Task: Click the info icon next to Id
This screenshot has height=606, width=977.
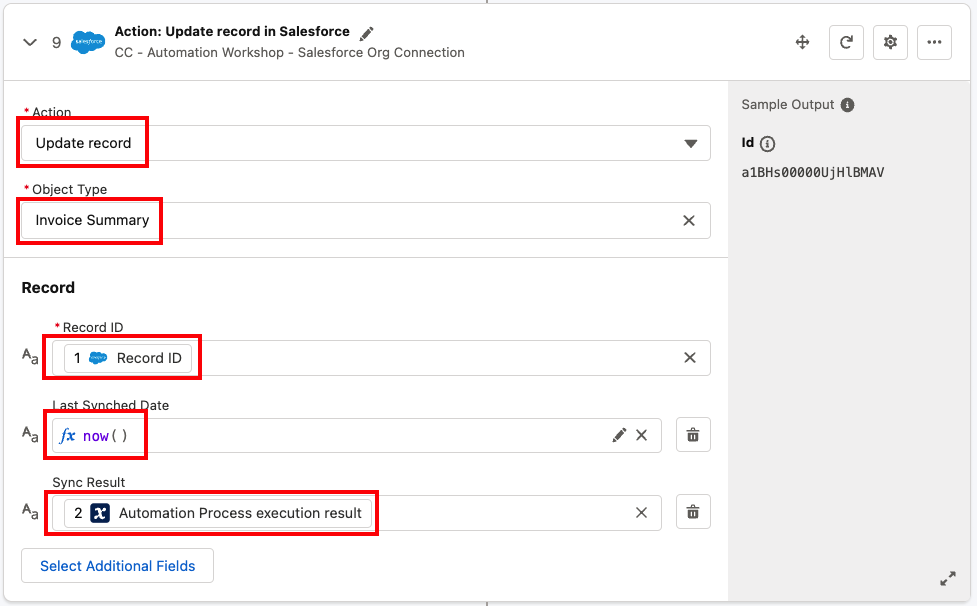Action: click(768, 143)
